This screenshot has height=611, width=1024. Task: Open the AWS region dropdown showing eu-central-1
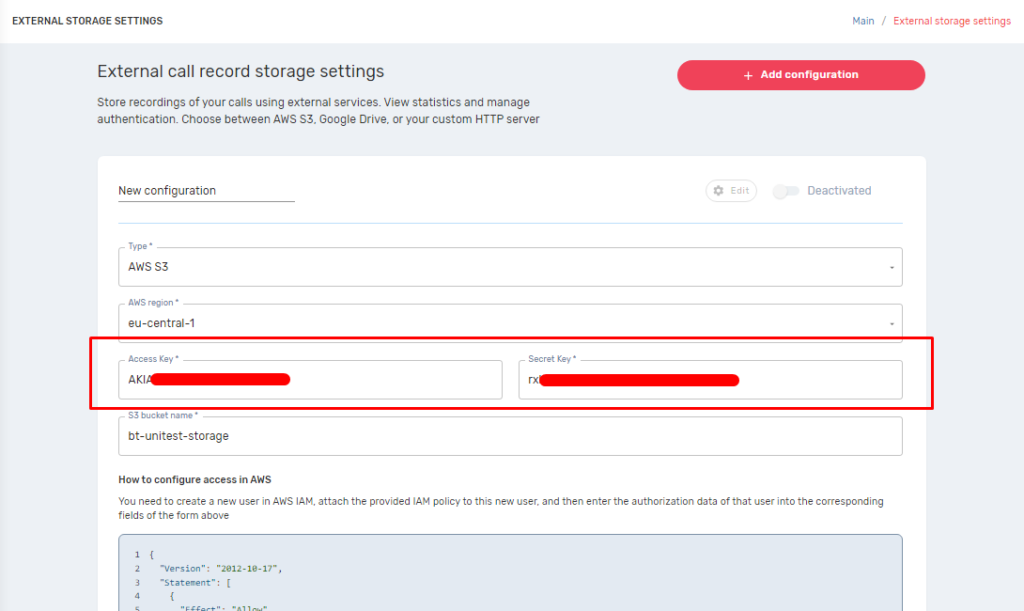pos(500,324)
